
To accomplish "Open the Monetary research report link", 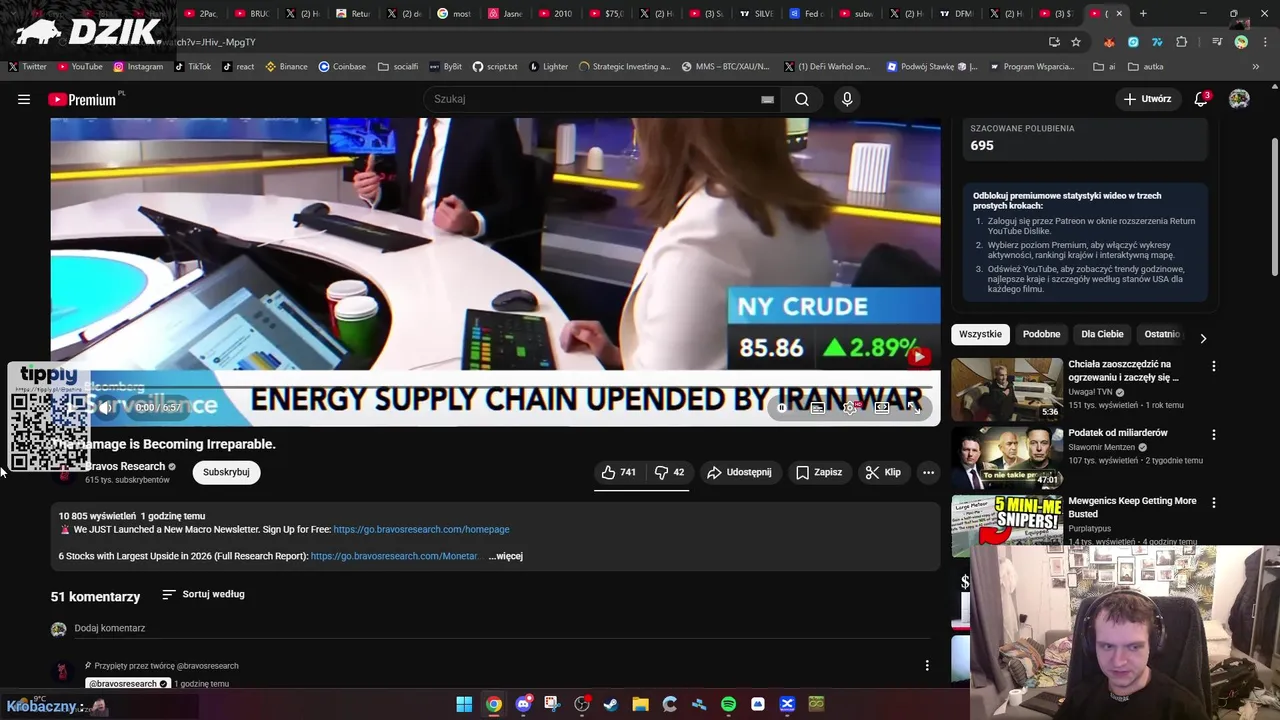I will coord(395,556).
